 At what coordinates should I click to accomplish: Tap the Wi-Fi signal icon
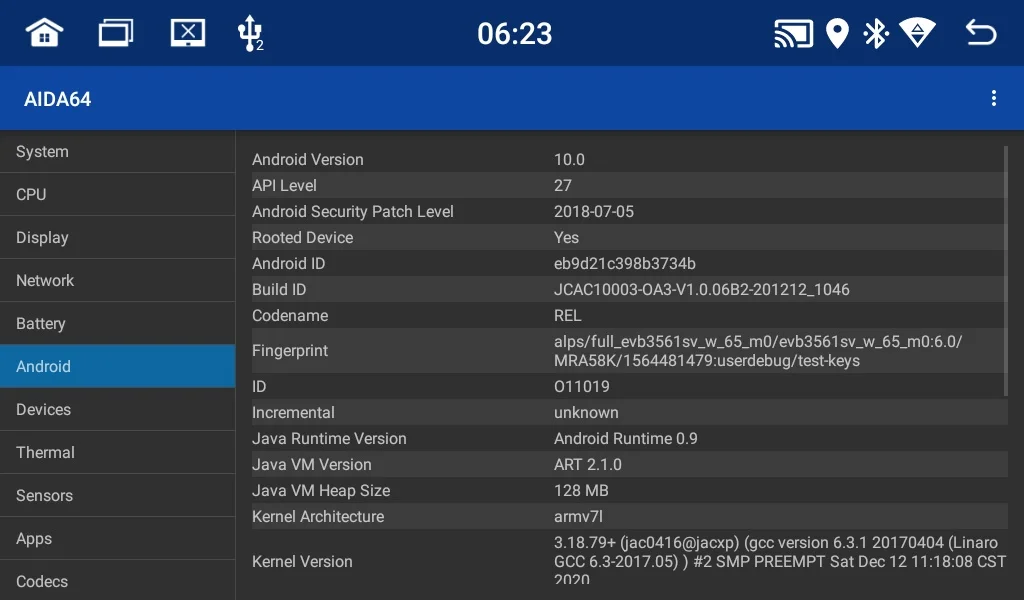click(x=918, y=33)
